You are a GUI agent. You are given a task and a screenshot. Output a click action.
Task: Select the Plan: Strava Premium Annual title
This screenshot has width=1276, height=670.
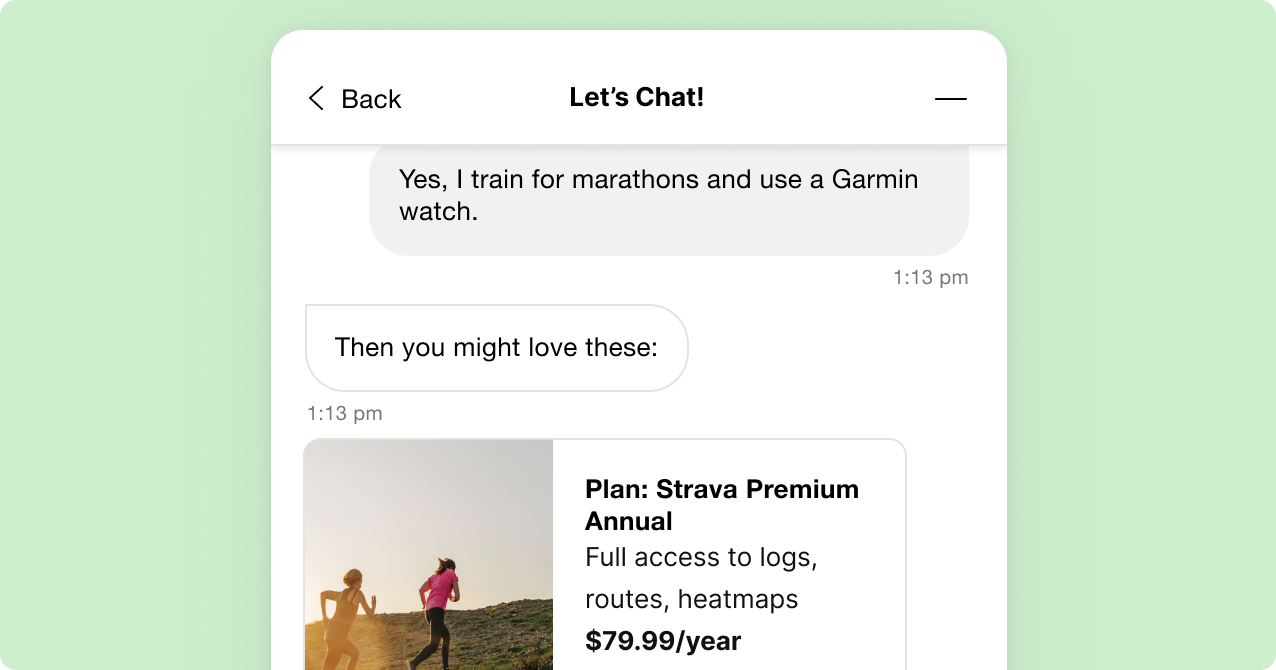(x=722, y=505)
